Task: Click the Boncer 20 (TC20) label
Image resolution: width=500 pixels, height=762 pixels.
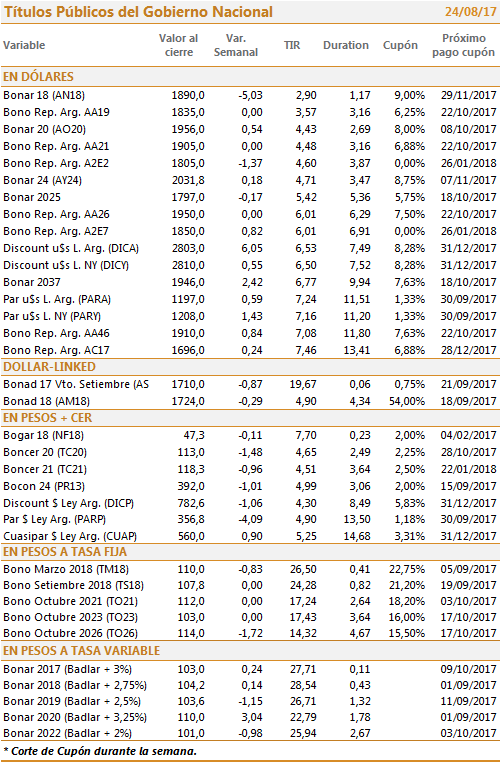Action: [x=45, y=452]
